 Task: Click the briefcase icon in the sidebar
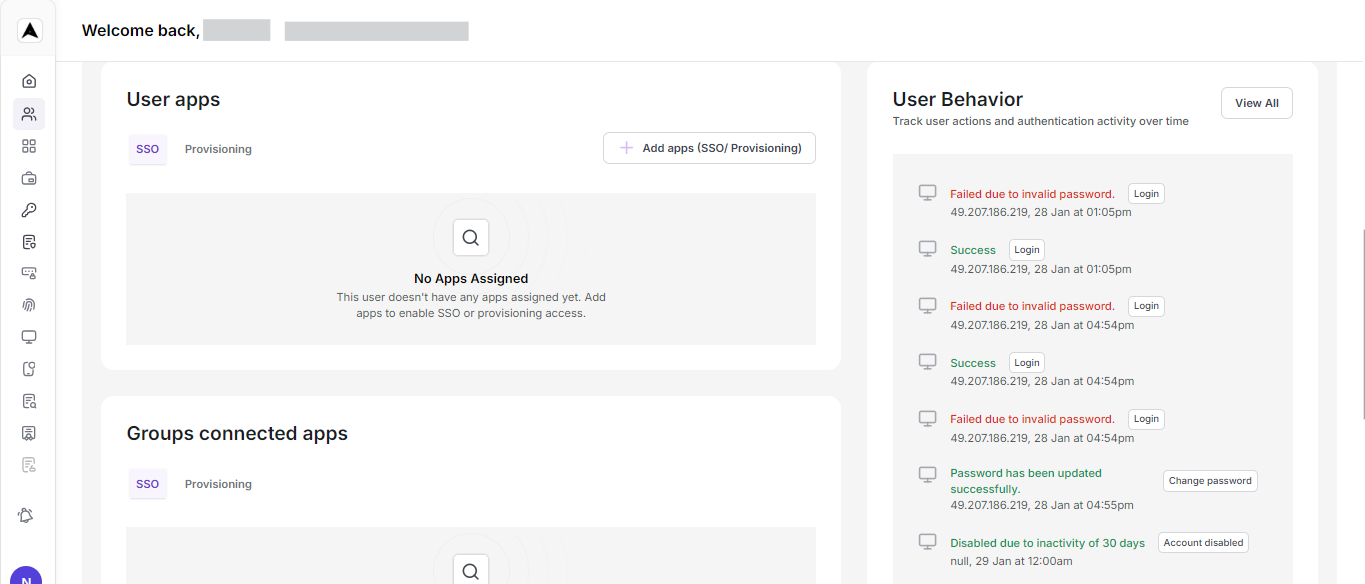(29, 178)
